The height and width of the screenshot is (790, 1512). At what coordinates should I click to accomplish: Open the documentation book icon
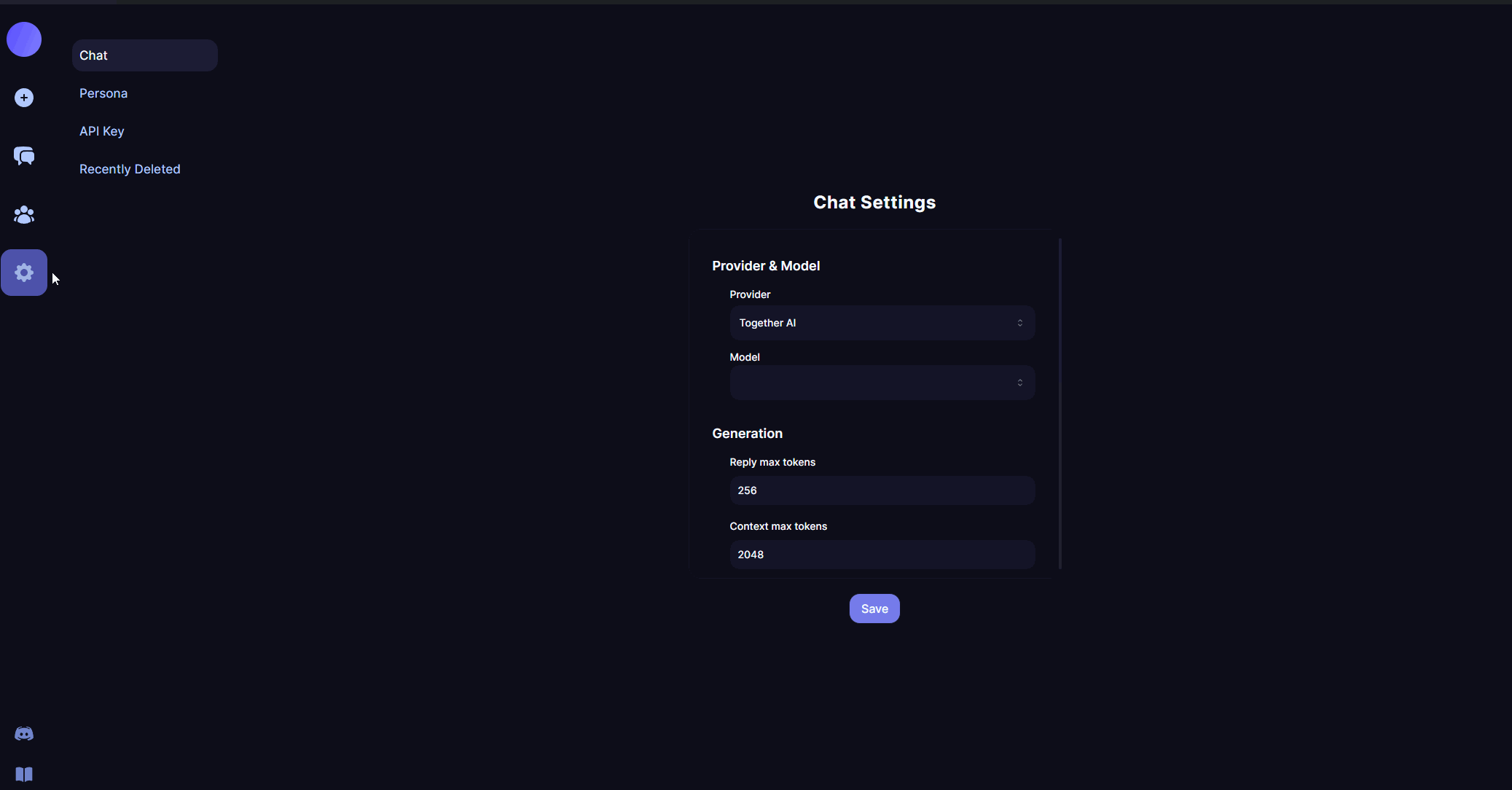(x=24, y=774)
